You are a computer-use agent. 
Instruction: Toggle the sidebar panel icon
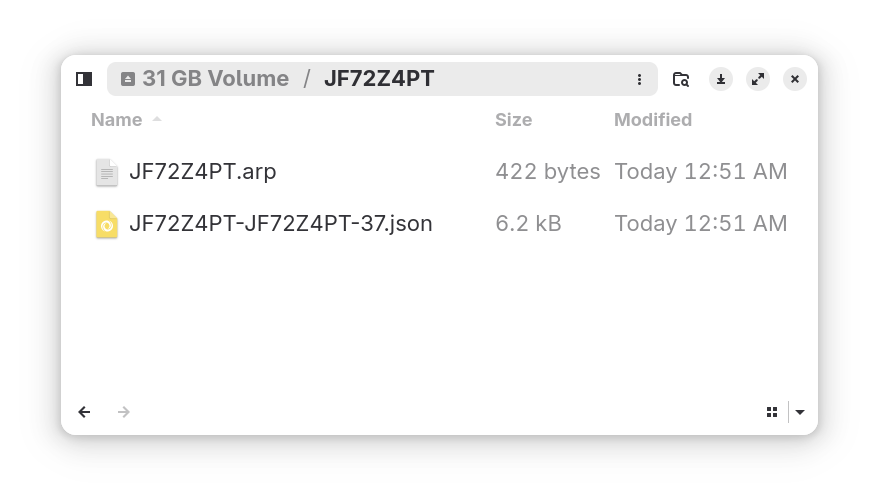[x=84, y=79]
